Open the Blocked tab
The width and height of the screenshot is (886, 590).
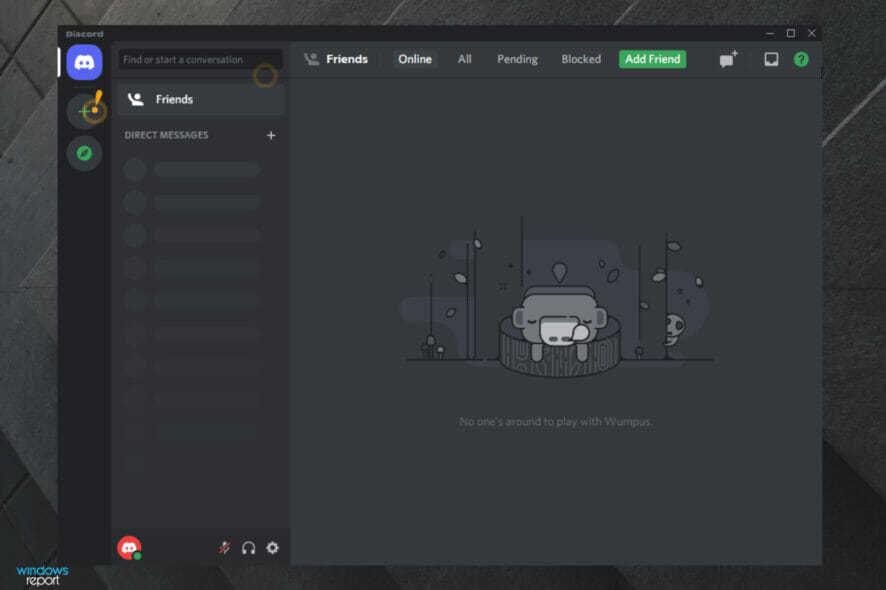coord(581,59)
